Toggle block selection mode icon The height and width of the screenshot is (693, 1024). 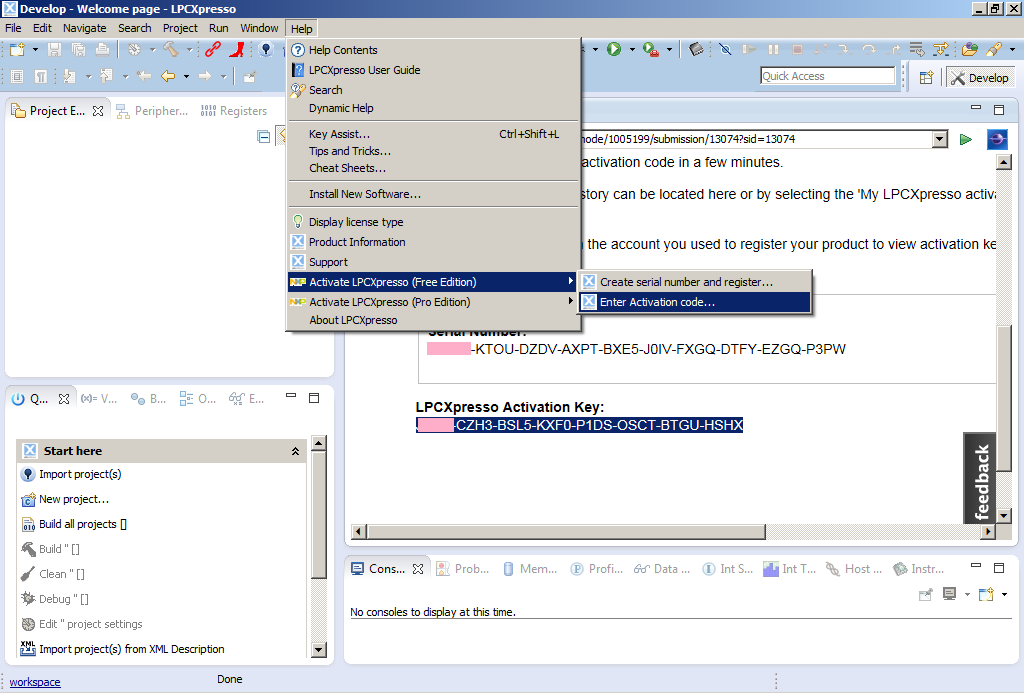[17, 76]
